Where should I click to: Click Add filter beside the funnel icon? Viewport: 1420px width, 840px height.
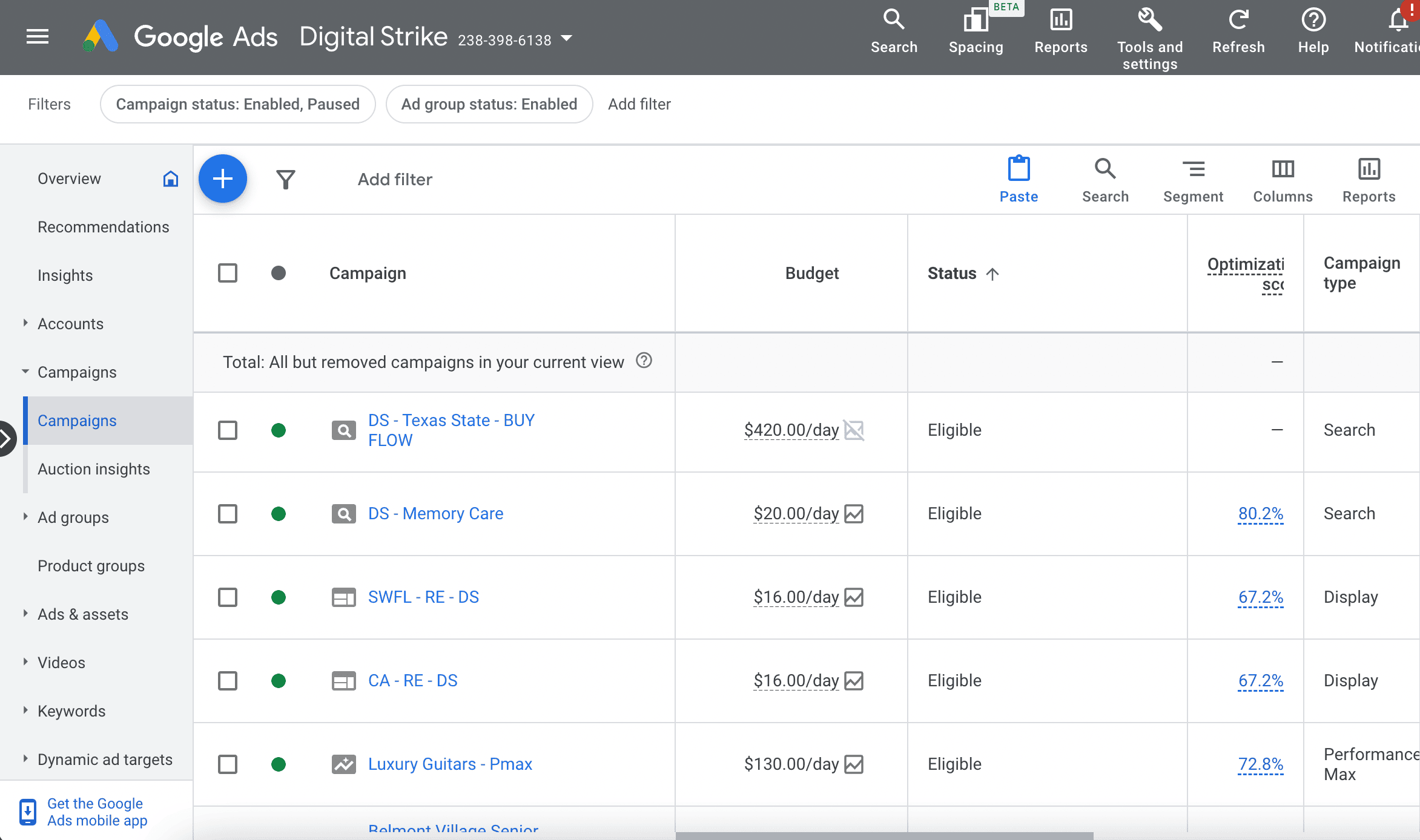tap(395, 179)
